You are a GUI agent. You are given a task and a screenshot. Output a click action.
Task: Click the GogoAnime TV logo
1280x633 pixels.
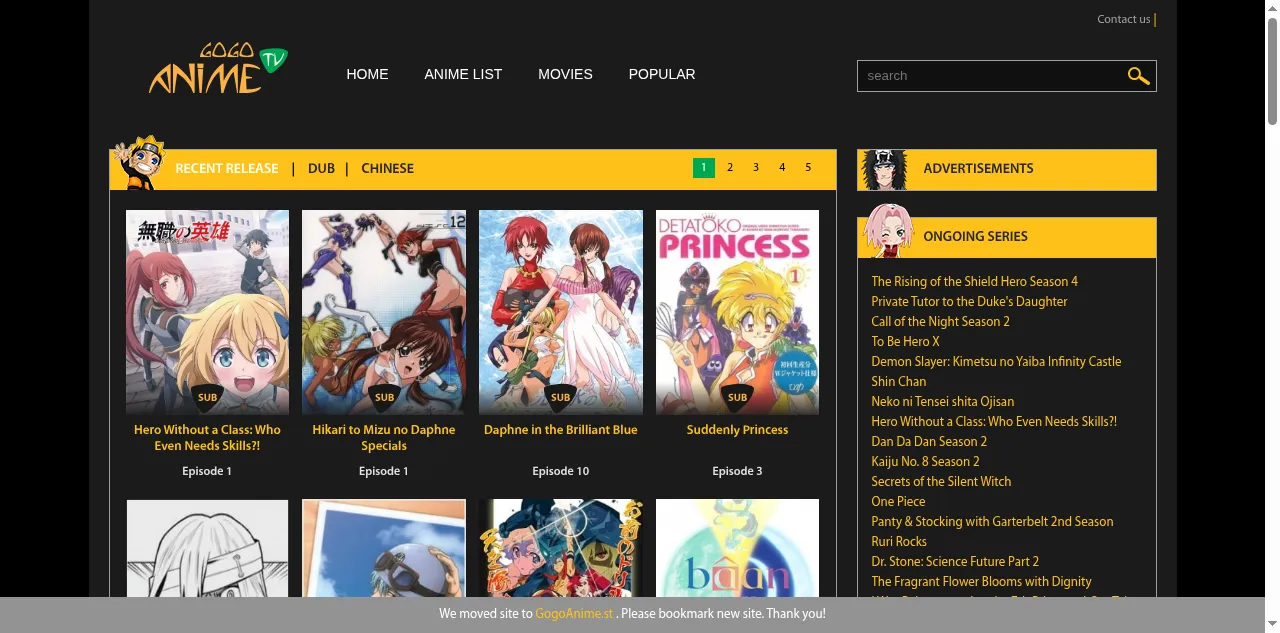click(x=218, y=69)
